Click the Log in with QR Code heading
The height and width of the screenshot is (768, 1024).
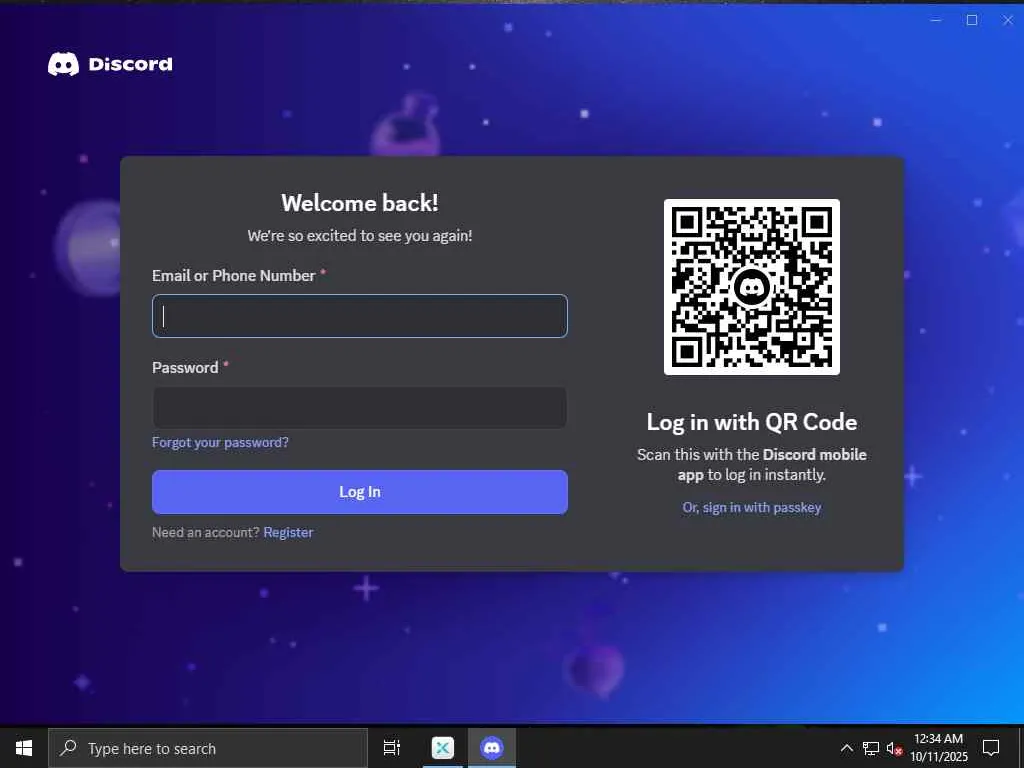click(752, 422)
